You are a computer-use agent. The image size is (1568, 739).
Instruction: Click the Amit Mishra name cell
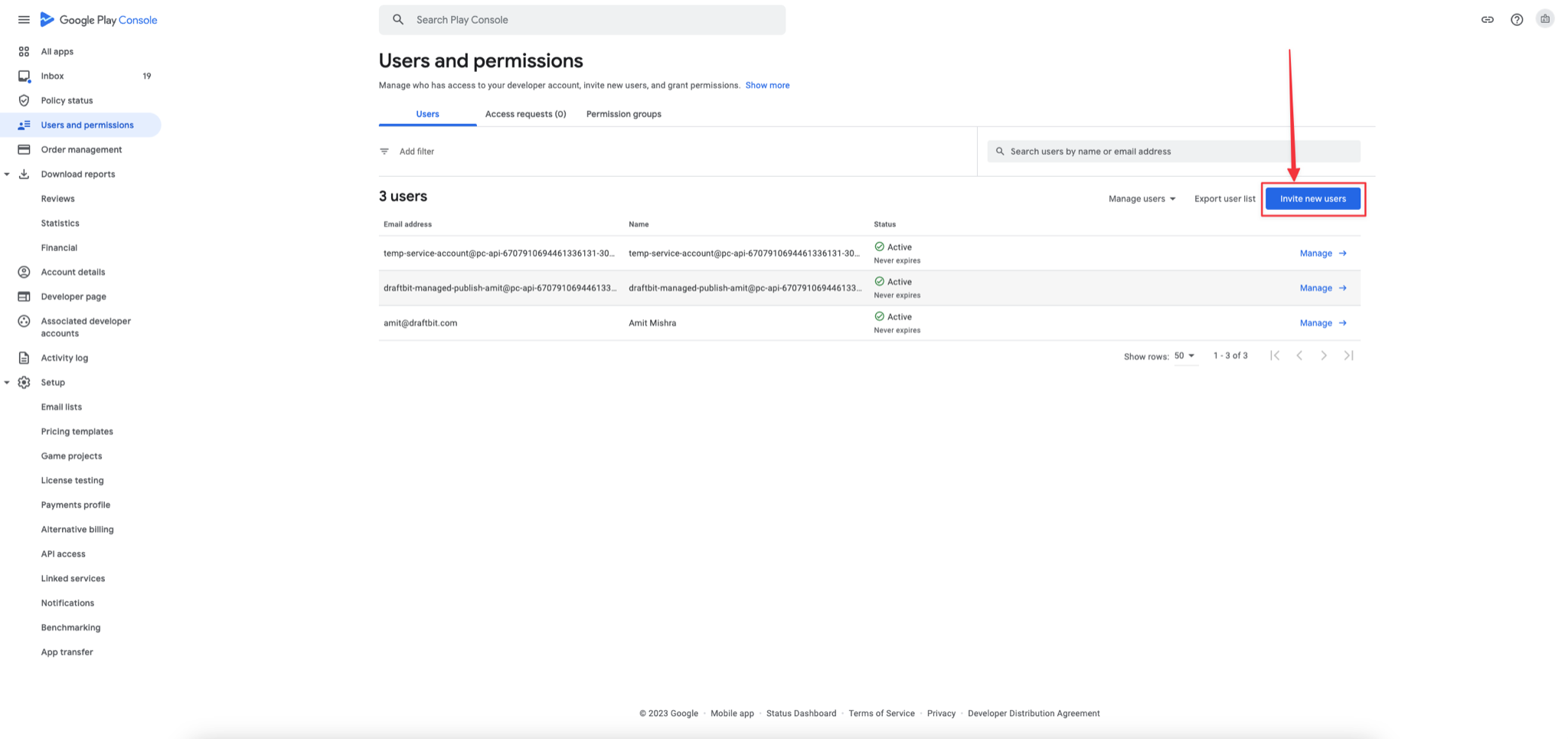652,323
